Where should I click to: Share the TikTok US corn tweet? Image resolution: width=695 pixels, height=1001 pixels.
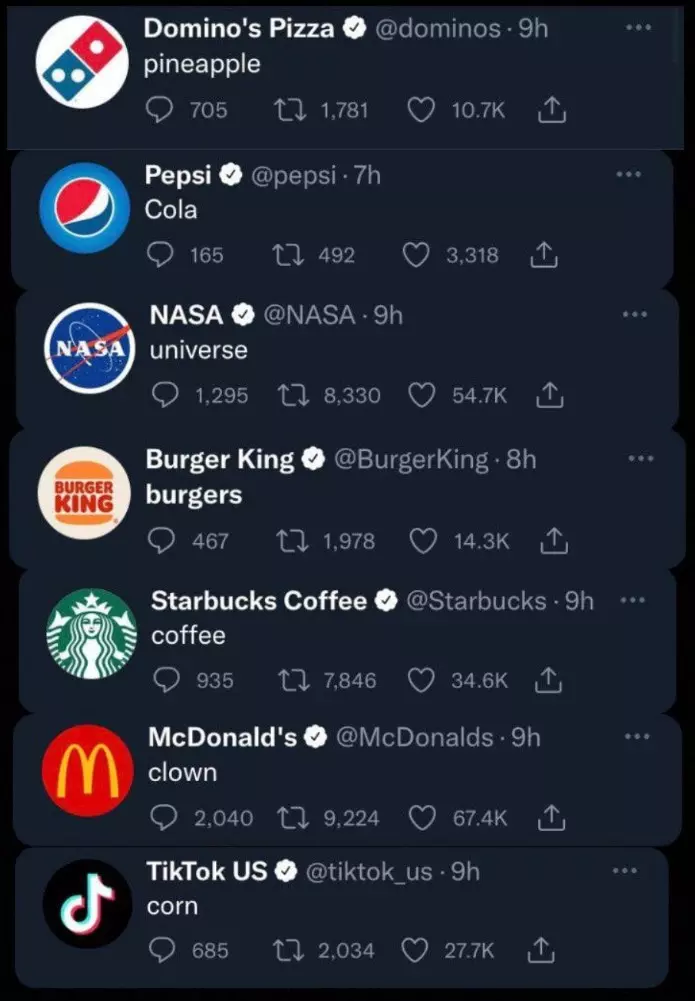(541, 950)
